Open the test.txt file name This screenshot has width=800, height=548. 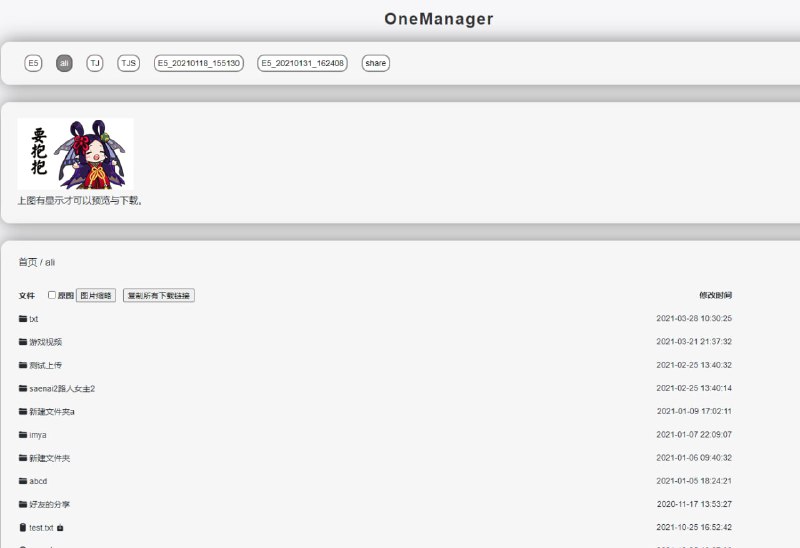coord(41,528)
